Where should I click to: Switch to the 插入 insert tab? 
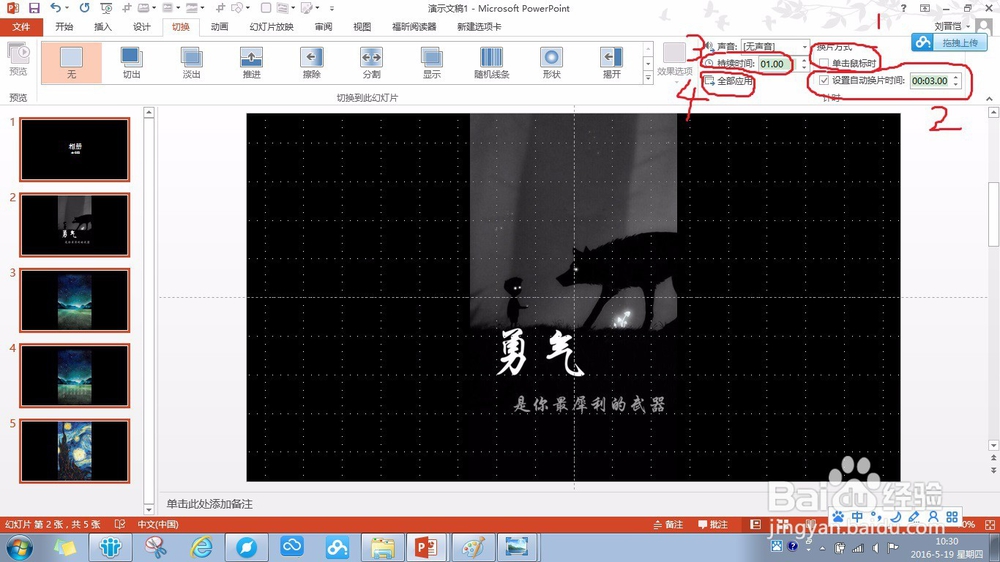(103, 27)
